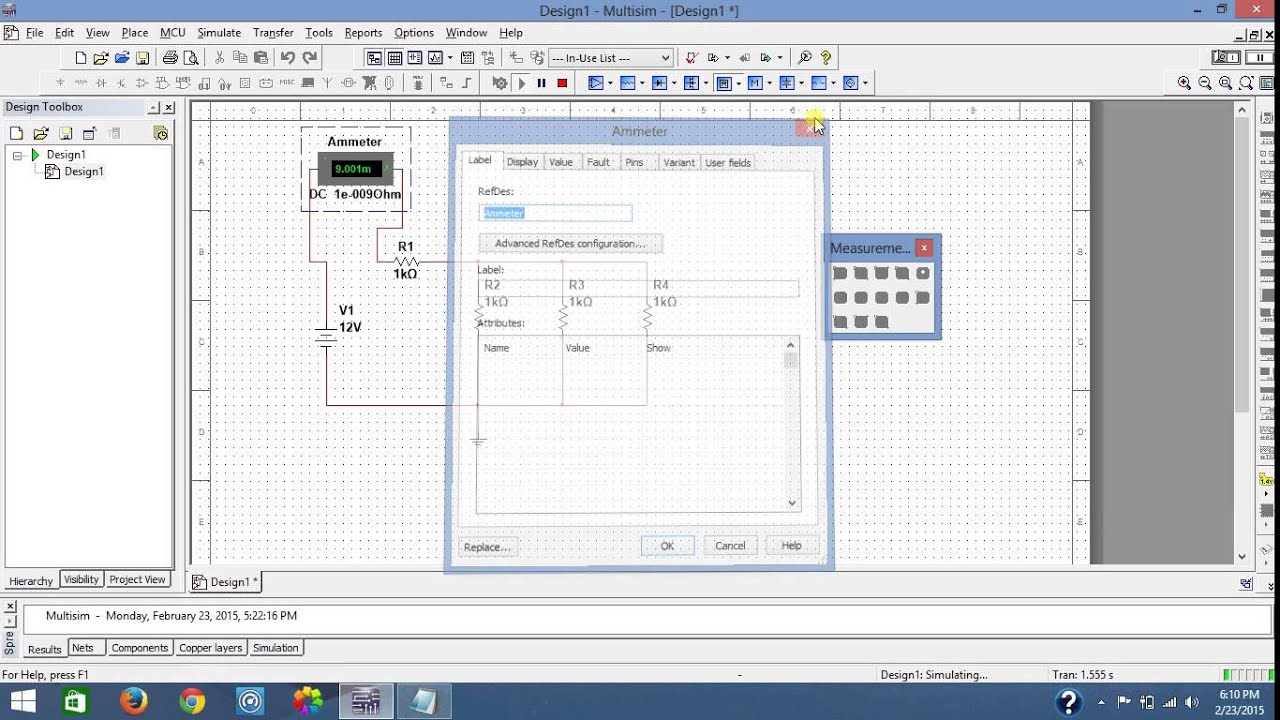Screen dimensions: 1280x720
Task: Open the dropdown arrow at the end of the instruments toolbar
Action: (x=865, y=83)
